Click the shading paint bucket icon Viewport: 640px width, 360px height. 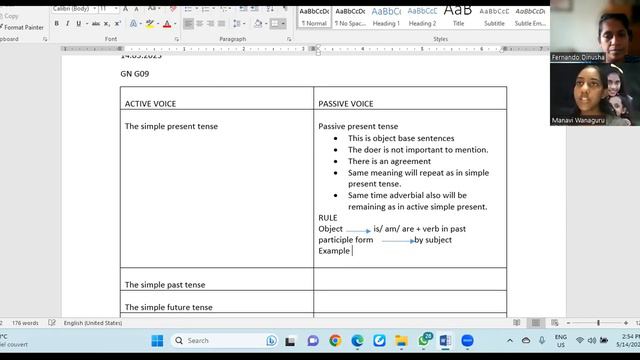pyautogui.click(x=258, y=24)
